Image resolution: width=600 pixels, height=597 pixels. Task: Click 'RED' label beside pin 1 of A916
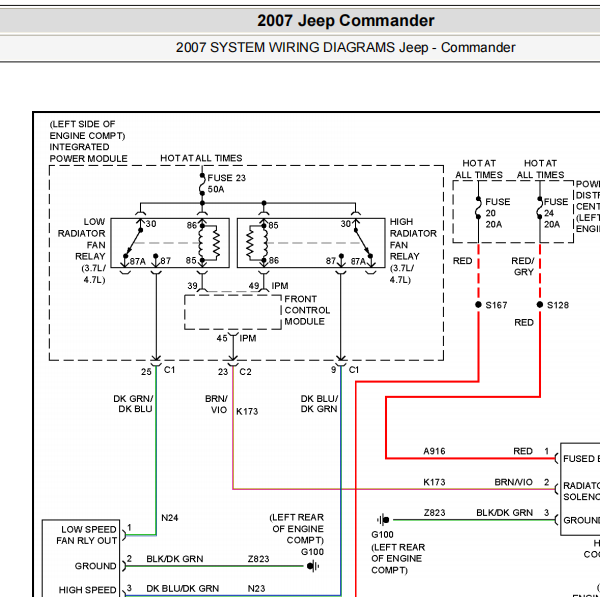[x=523, y=451]
